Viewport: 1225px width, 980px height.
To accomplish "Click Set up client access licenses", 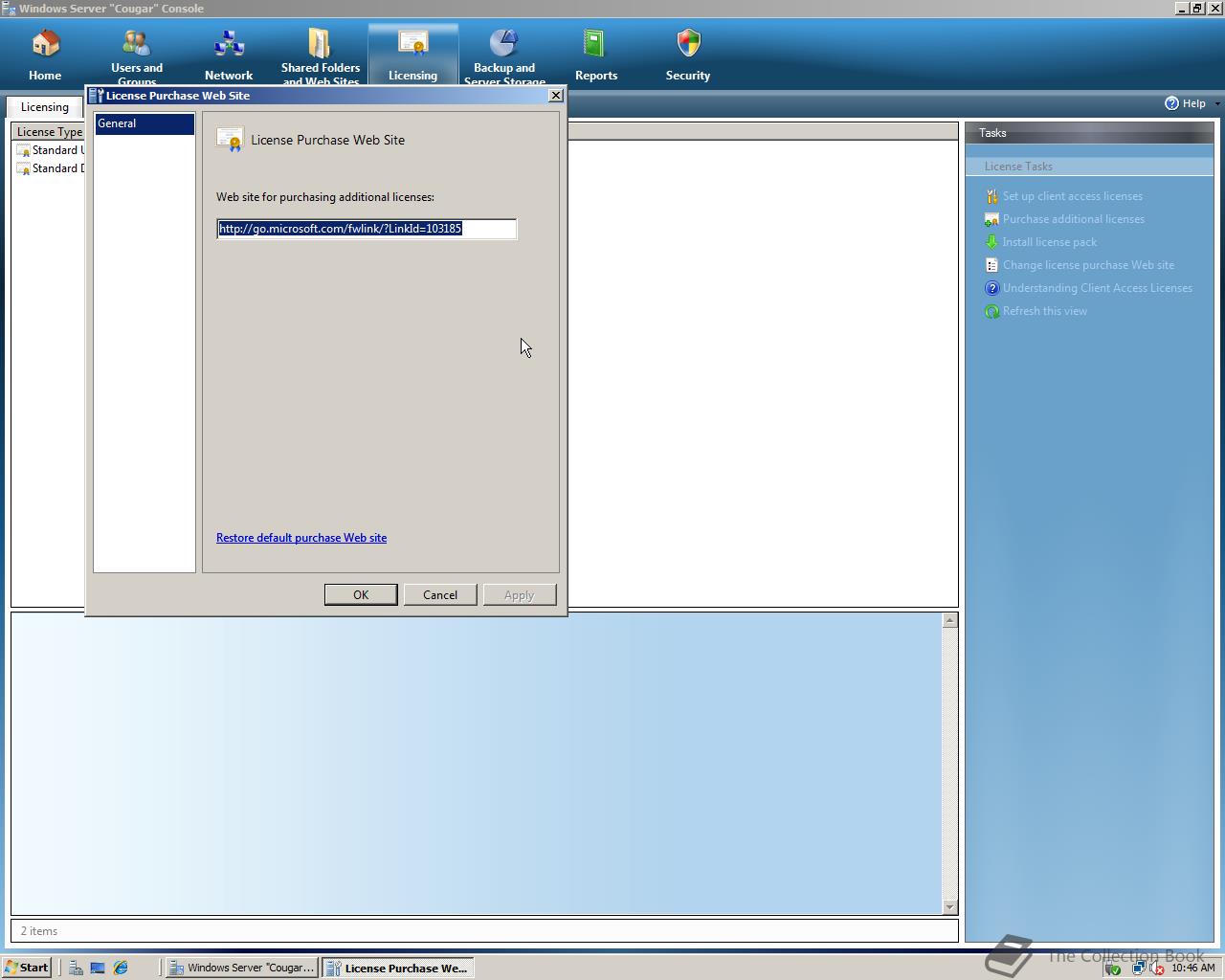I will pyautogui.click(x=1072, y=196).
